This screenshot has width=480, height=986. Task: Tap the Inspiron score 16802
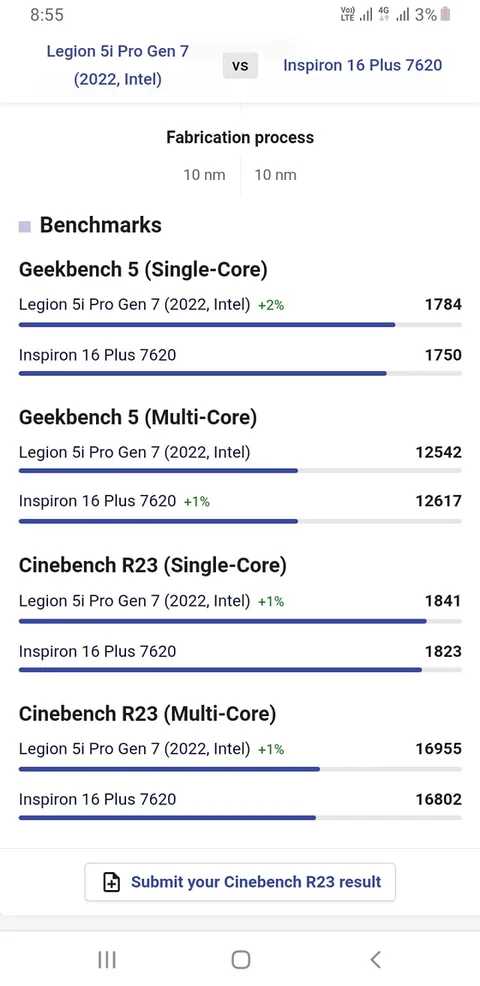[x=438, y=799]
